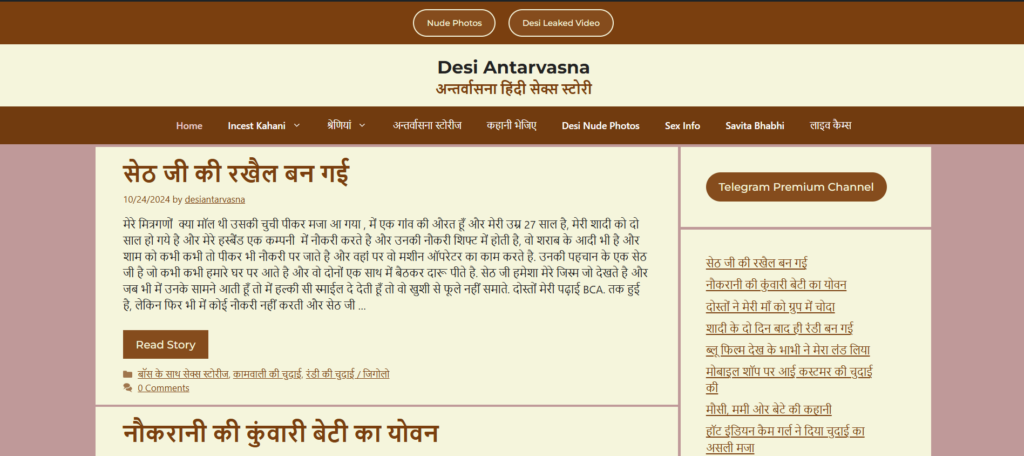Click the folder icon beside post categories
Screen dimensions: 1024x456
(x=128, y=374)
